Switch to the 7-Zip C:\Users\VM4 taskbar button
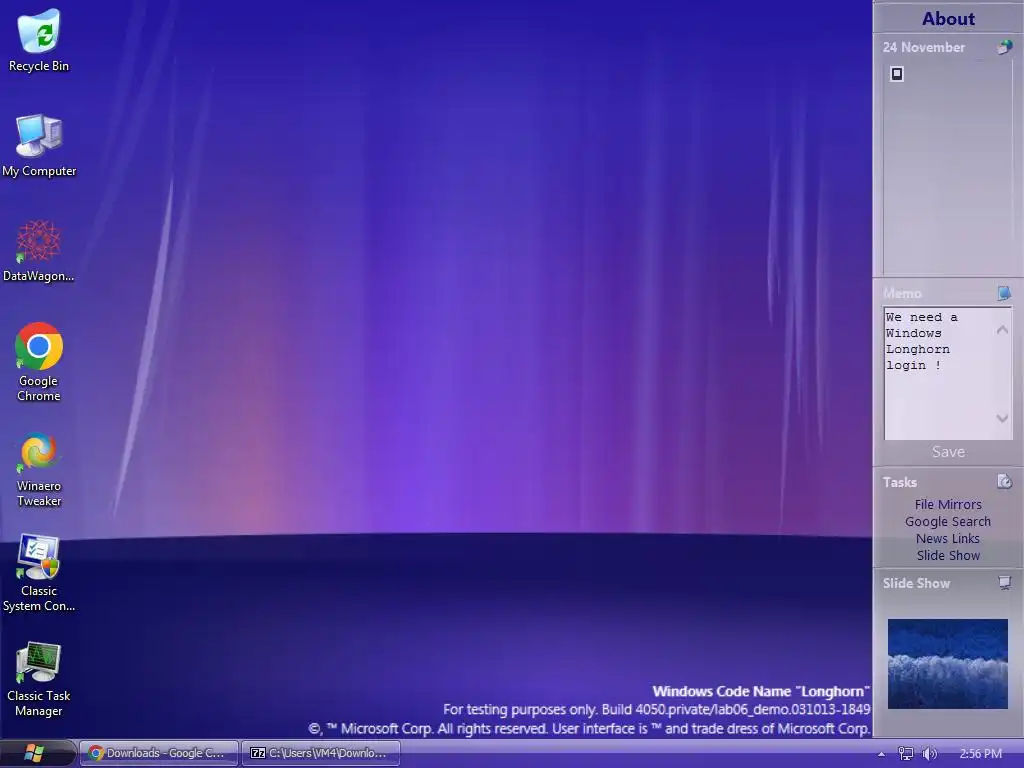 [x=320, y=753]
